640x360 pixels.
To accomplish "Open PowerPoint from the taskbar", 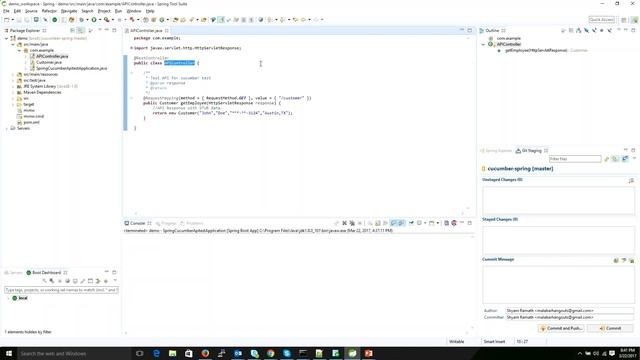I will [369, 353].
